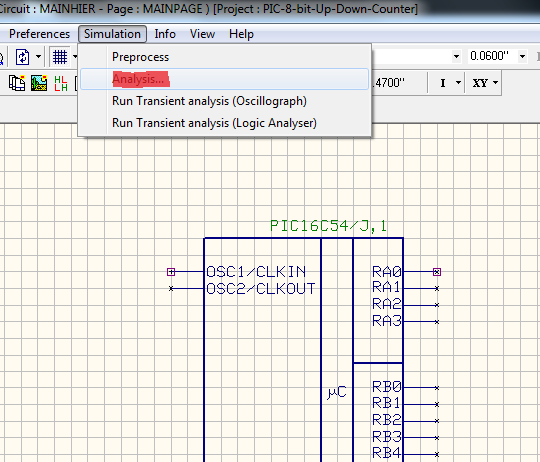
Task: Select the RA1 pin label
Action: tap(386, 286)
